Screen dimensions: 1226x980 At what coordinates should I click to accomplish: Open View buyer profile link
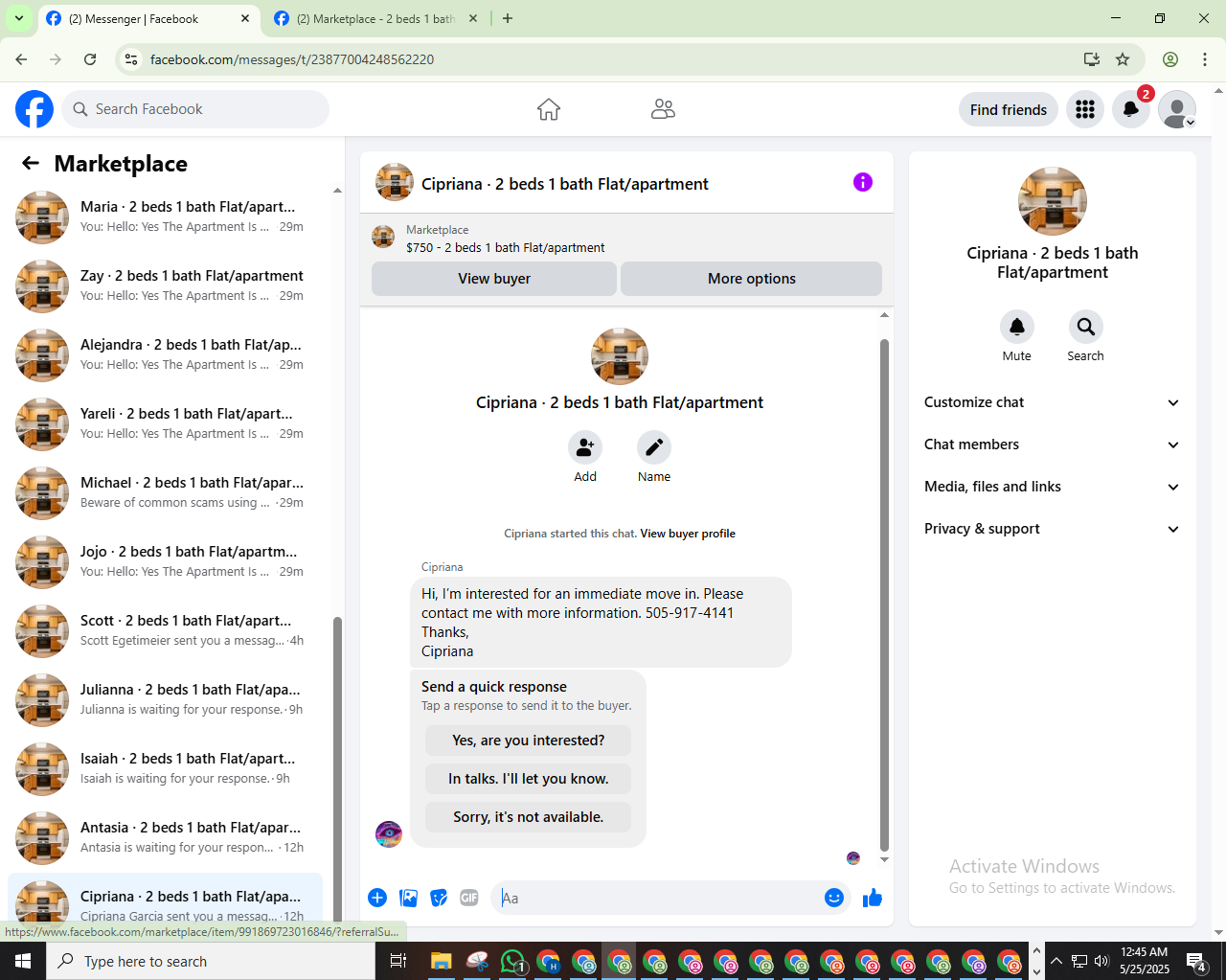click(688, 534)
